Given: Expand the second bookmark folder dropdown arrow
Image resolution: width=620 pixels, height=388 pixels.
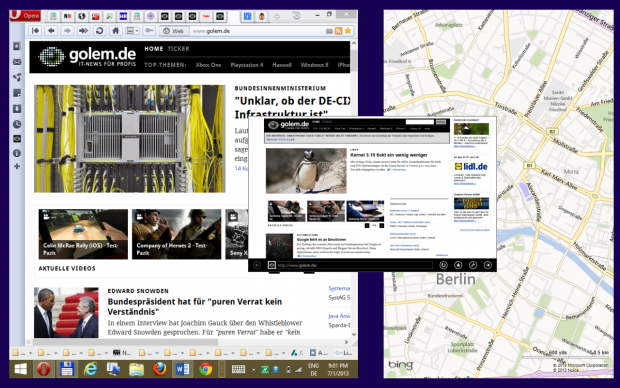Looking at the screenshot, I should point(56,353).
